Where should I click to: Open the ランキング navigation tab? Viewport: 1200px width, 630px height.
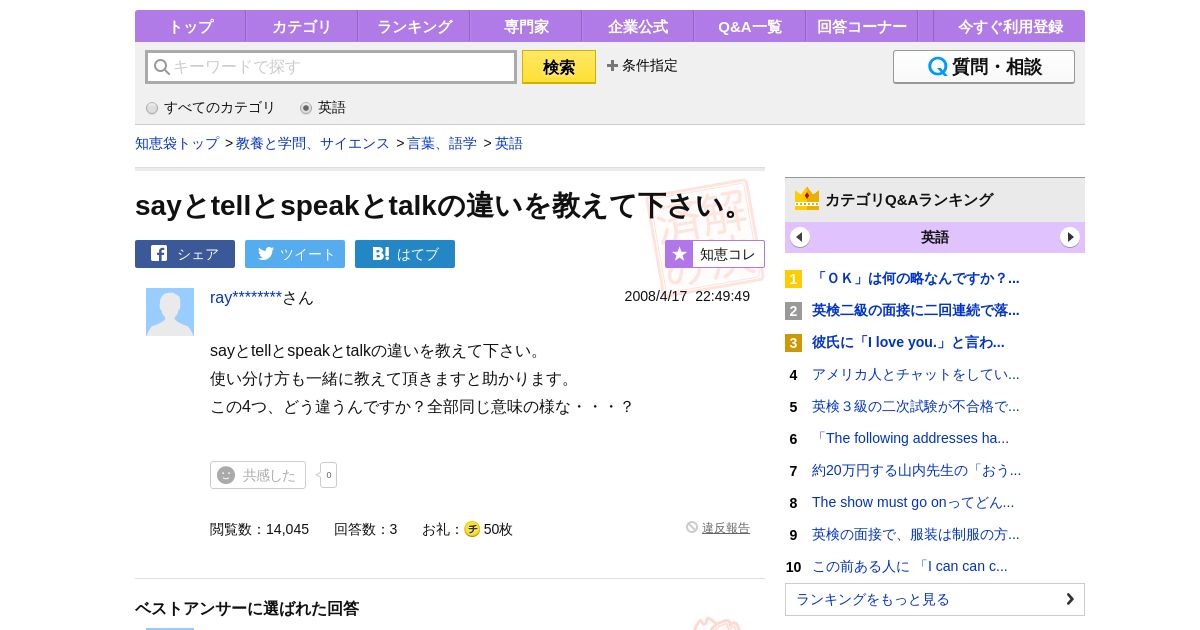click(x=414, y=27)
